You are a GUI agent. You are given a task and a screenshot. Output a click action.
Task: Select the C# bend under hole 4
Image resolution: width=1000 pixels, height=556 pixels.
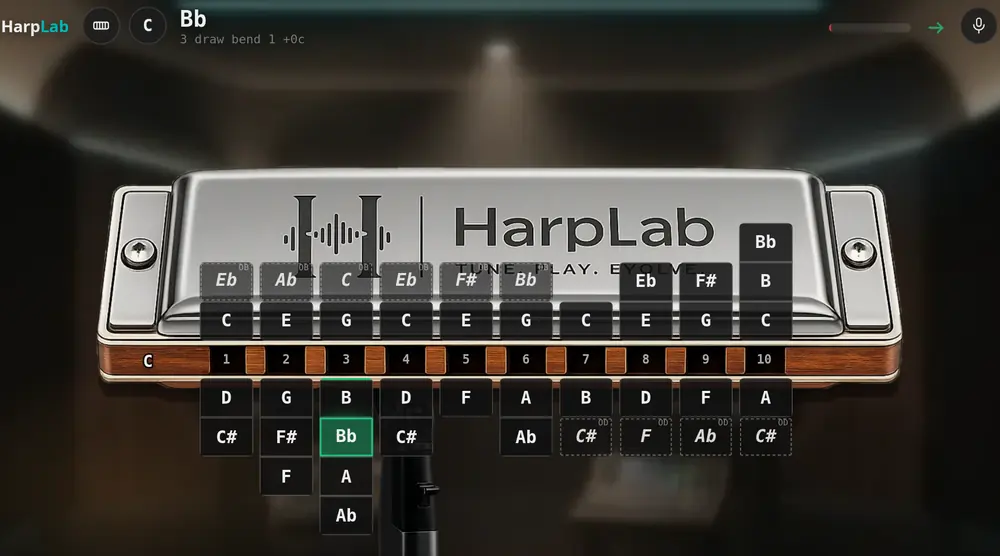pyautogui.click(x=406, y=437)
